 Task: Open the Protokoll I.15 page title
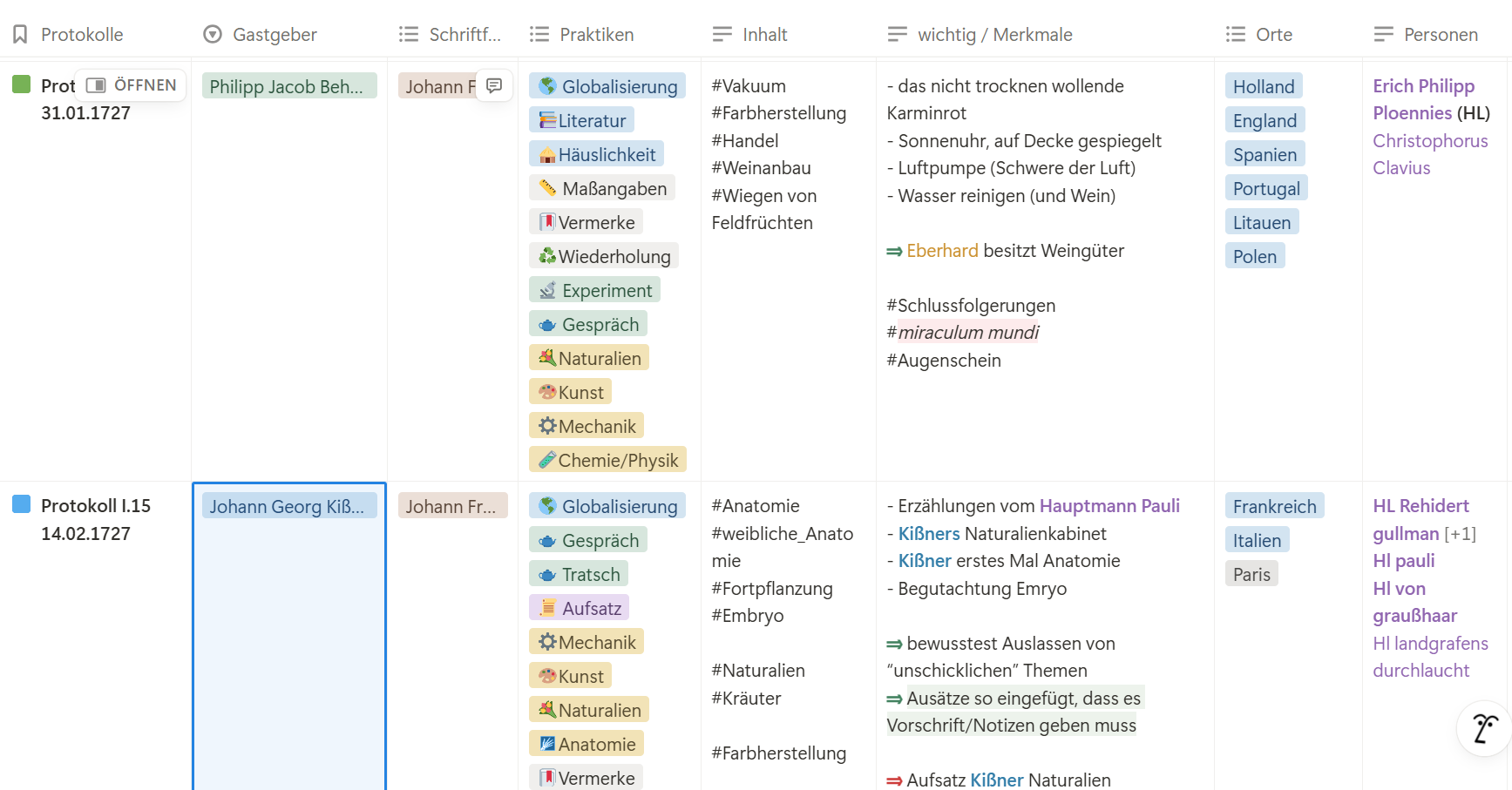[x=96, y=506]
